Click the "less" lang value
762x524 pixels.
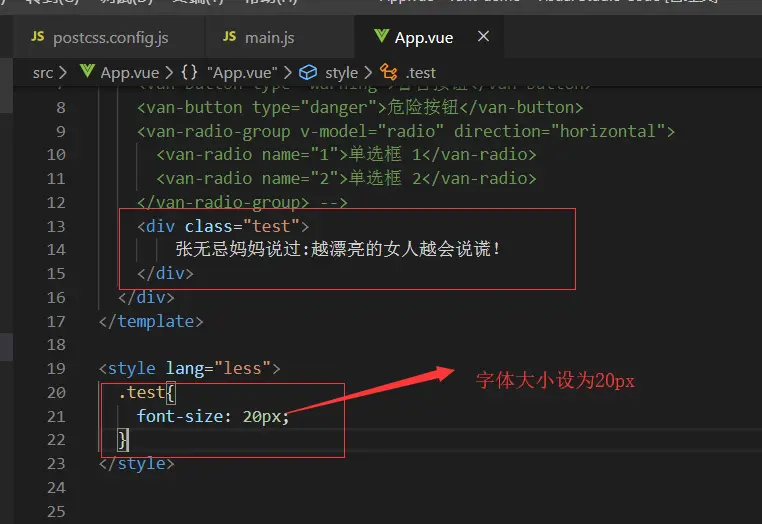pos(242,368)
